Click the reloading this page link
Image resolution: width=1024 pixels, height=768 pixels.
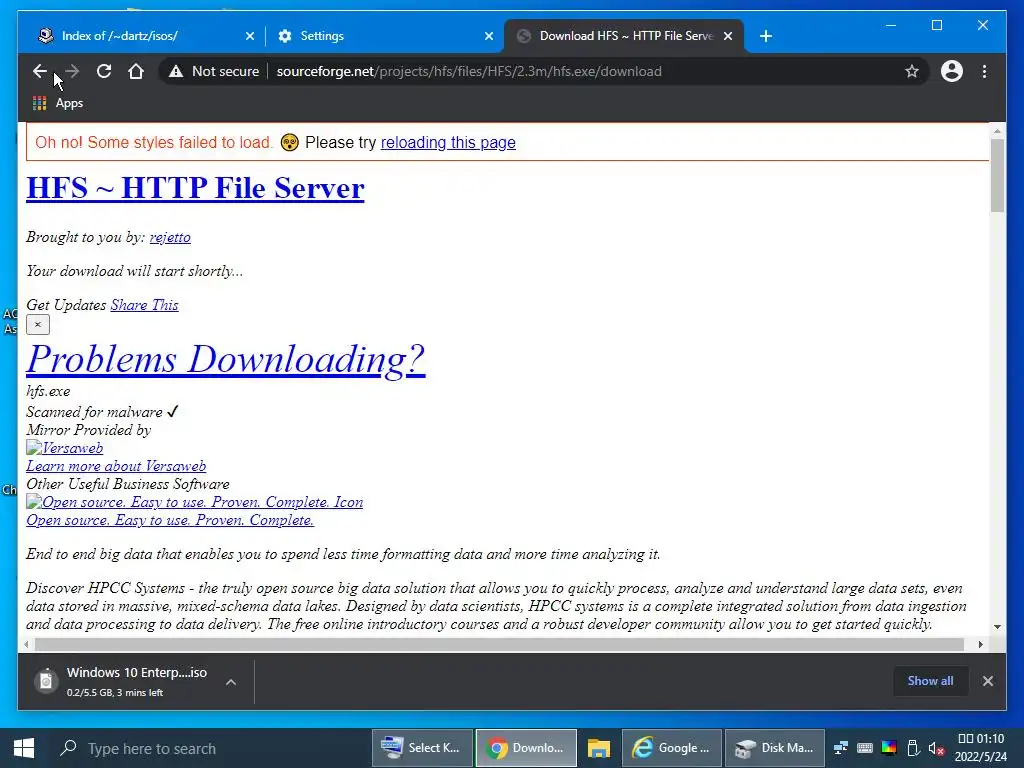click(x=448, y=142)
